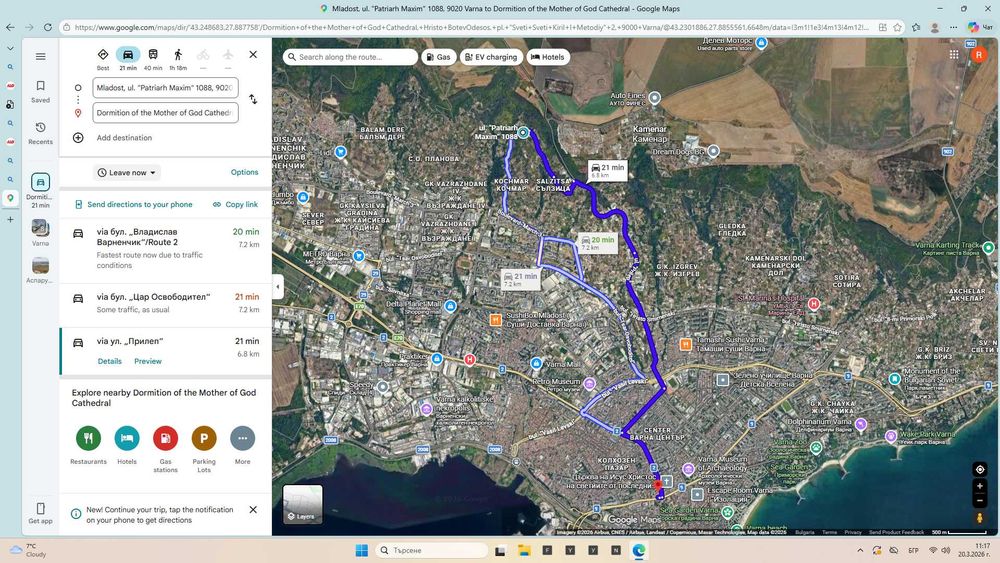Click the 20 min route label on map

point(598,243)
